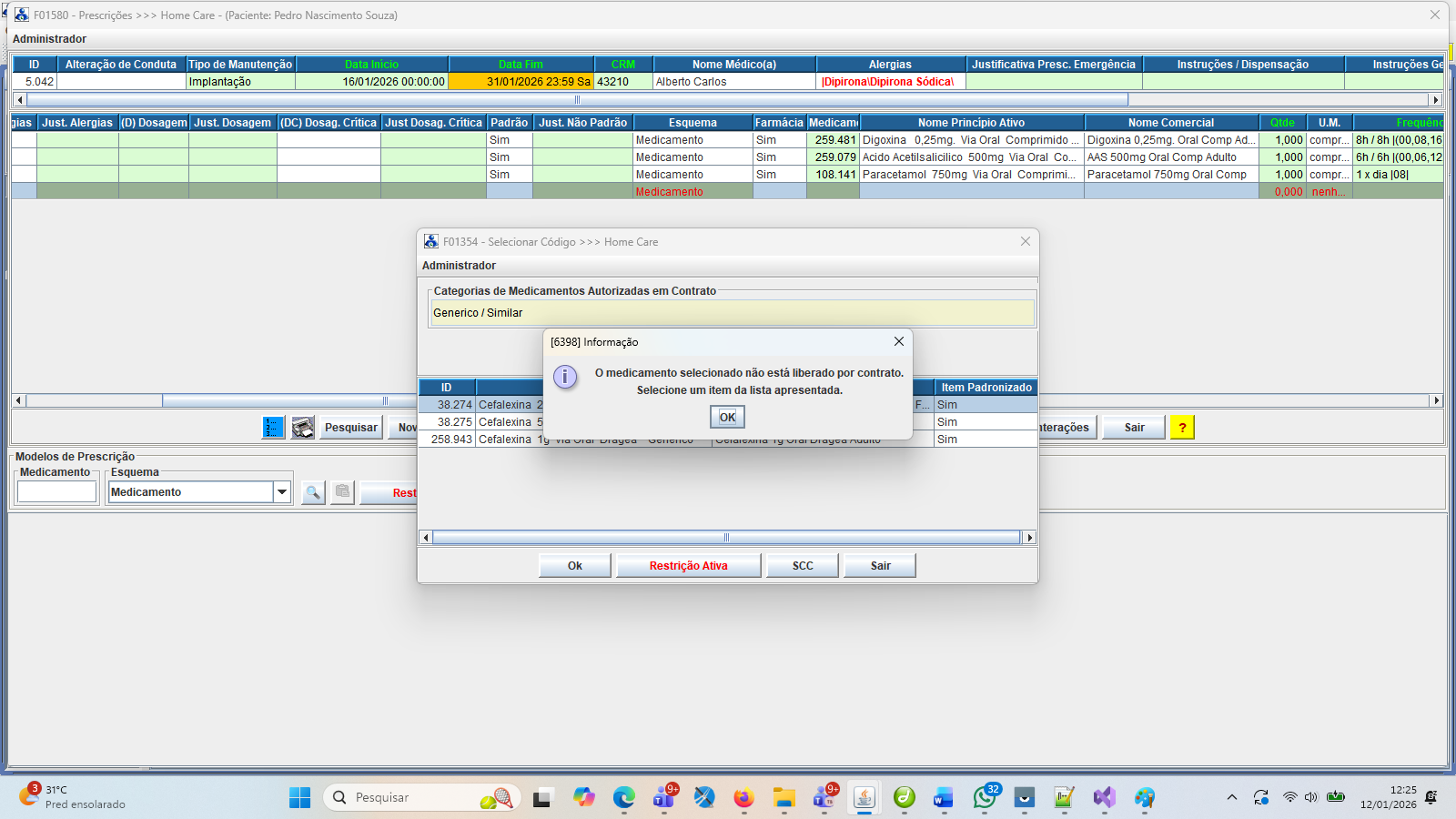
Task: Open the Visual Studio taskbar icon
Action: point(1104,798)
